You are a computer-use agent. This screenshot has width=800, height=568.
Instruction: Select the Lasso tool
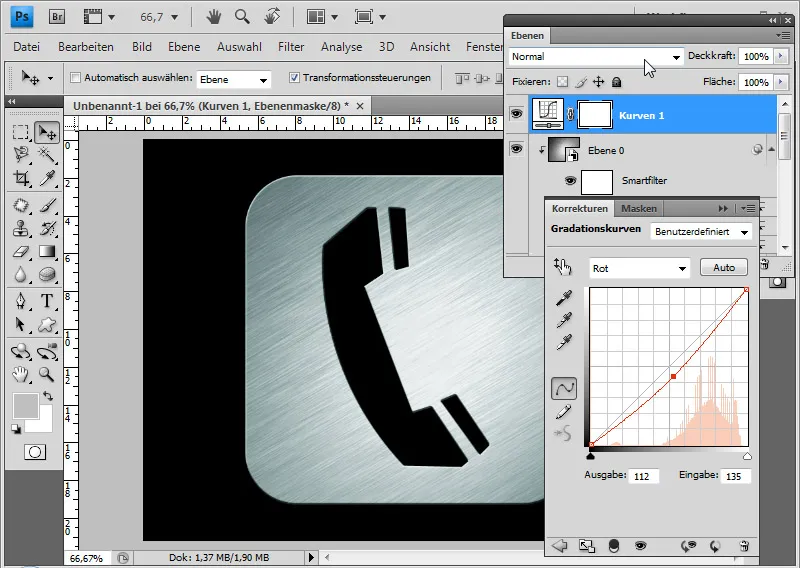pos(20,155)
